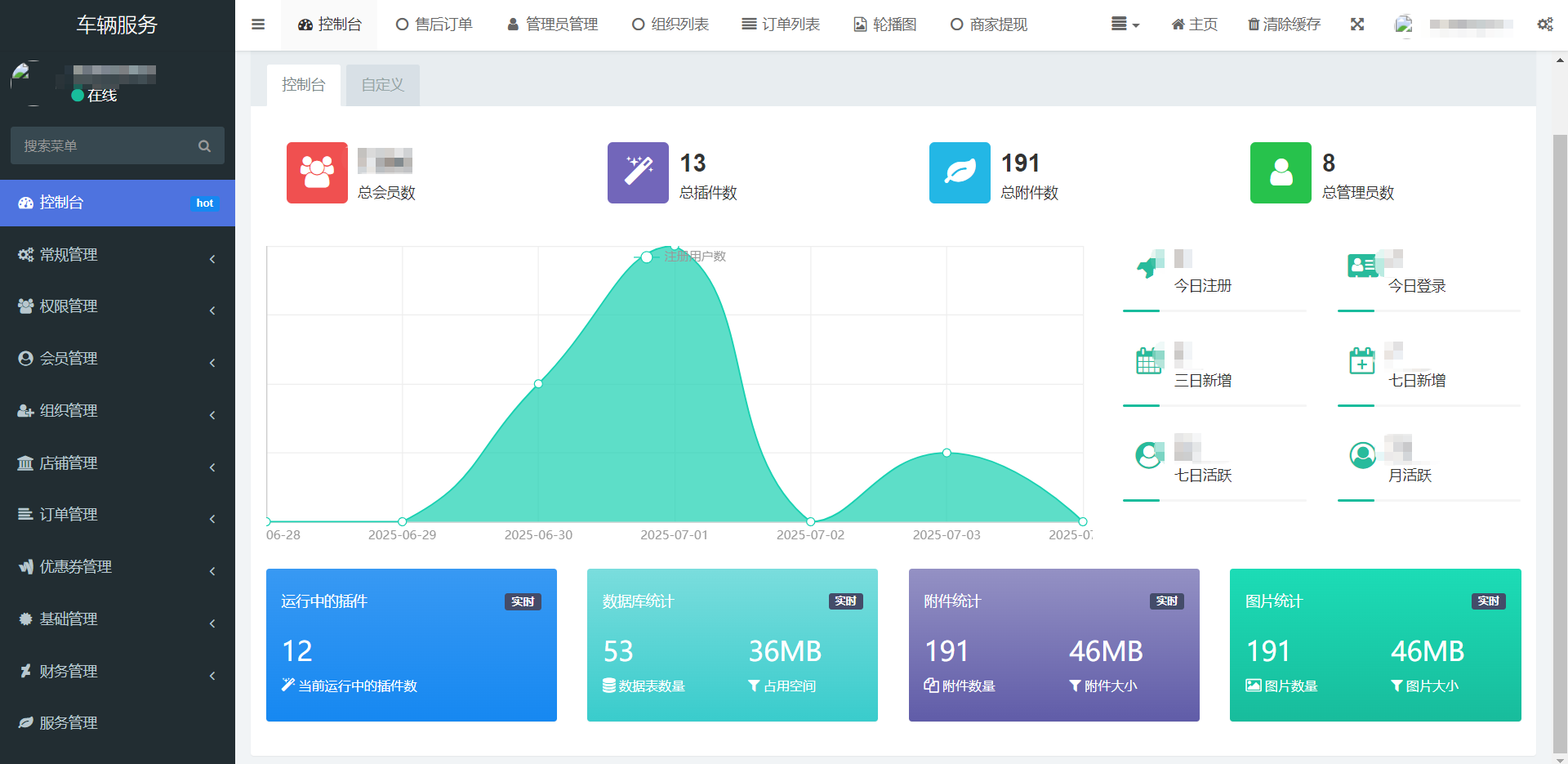Click the 清除缓存 button
The image size is (1568, 764).
pyautogui.click(x=1284, y=25)
